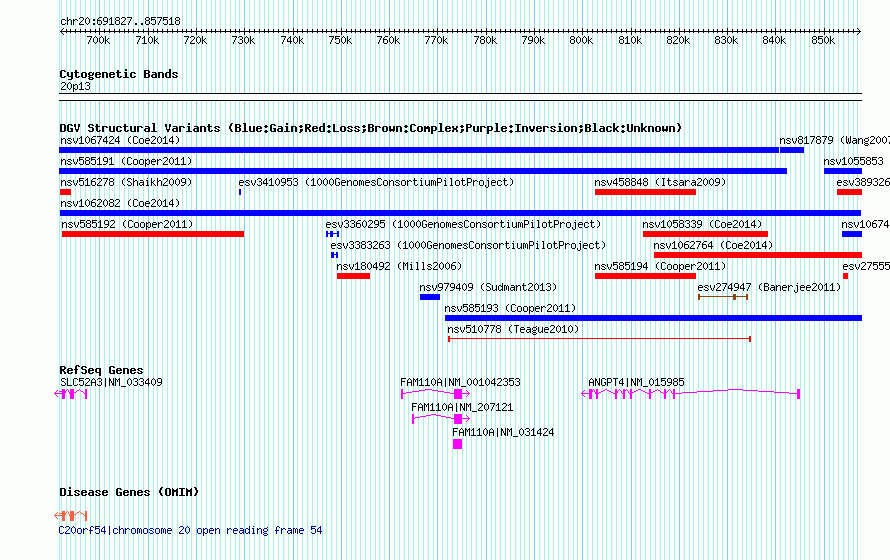Click the nsv585193 (Cooper2011) label
This screenshot has height=560, width=890.
click(510, 308)
